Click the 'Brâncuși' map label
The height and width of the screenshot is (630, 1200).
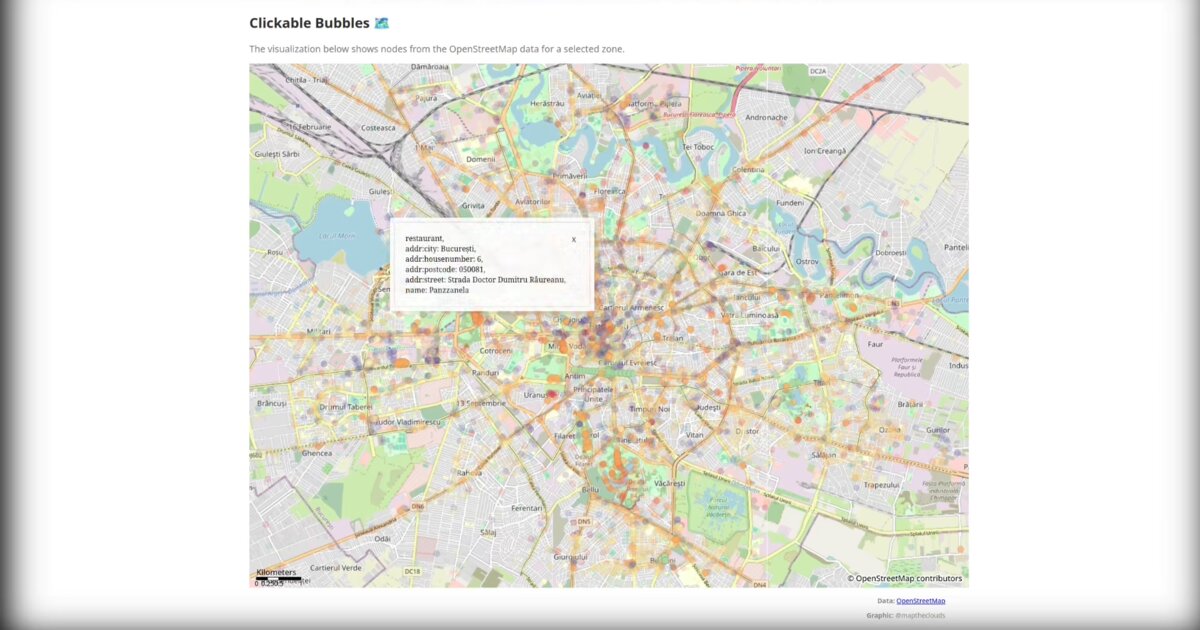point(272,403)
